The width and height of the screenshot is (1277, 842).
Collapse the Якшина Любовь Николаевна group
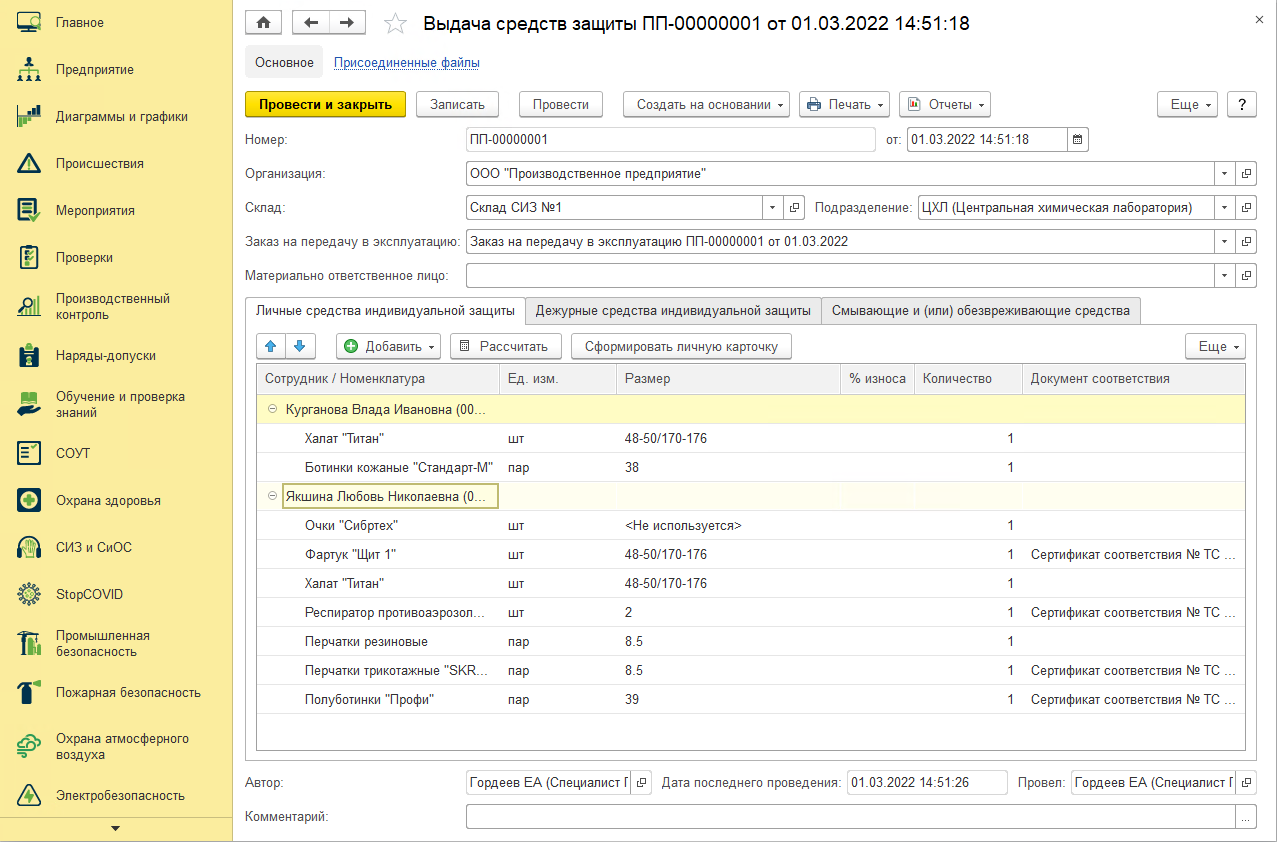coord(271,496)
